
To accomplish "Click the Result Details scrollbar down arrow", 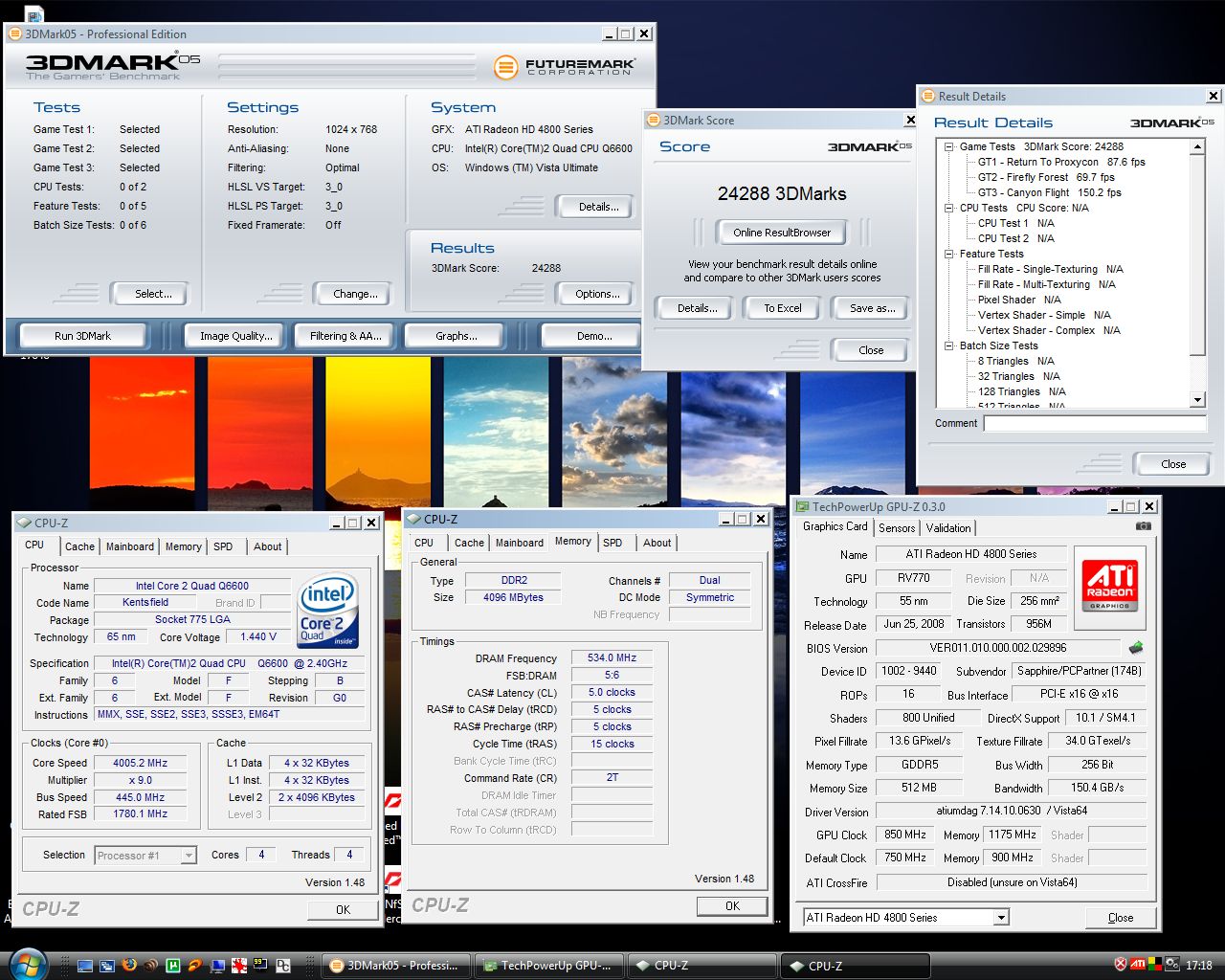I will click(x=1197, y=400).
